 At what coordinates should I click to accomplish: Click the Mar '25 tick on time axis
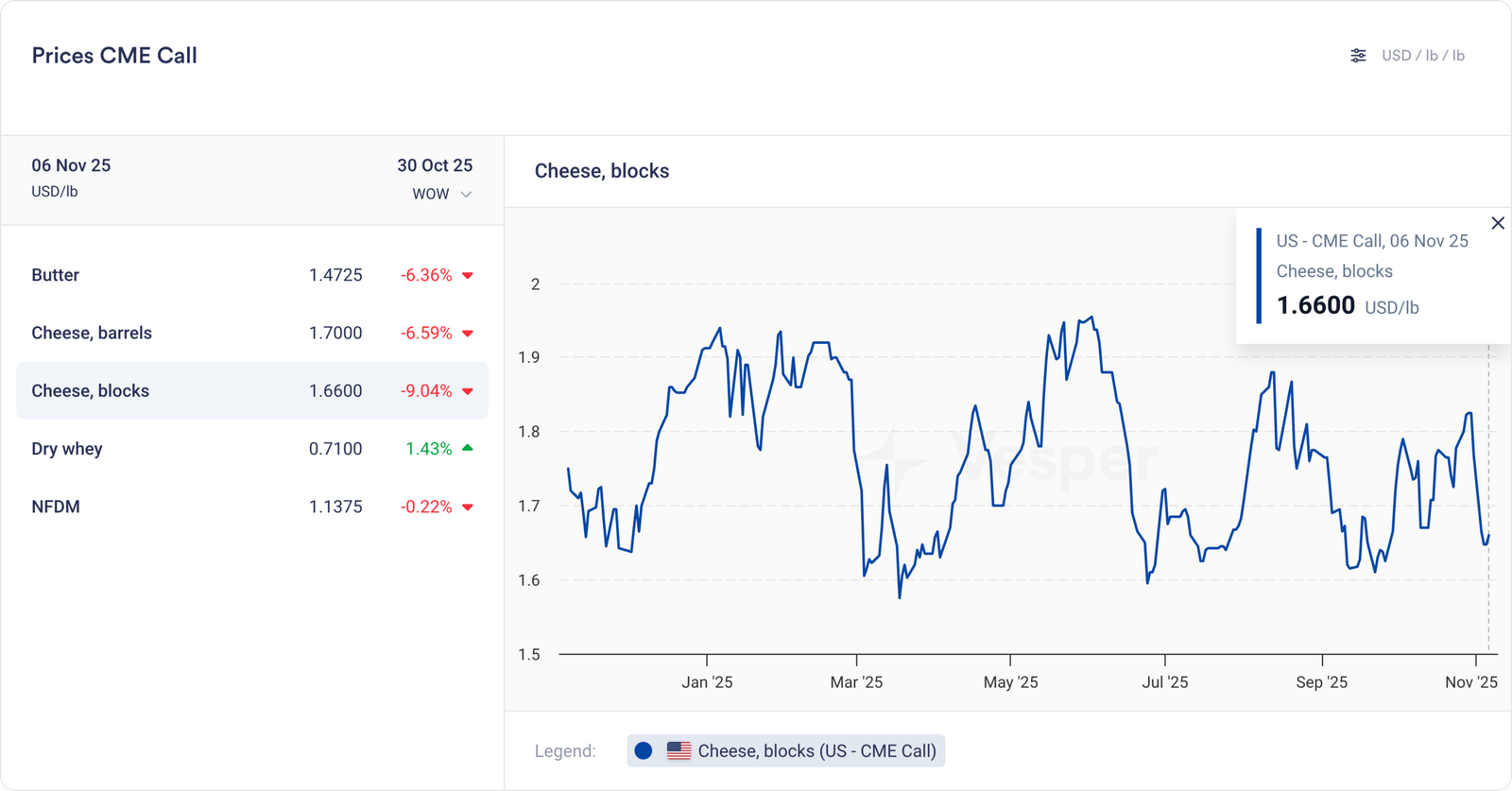click(x=856, y=681)
